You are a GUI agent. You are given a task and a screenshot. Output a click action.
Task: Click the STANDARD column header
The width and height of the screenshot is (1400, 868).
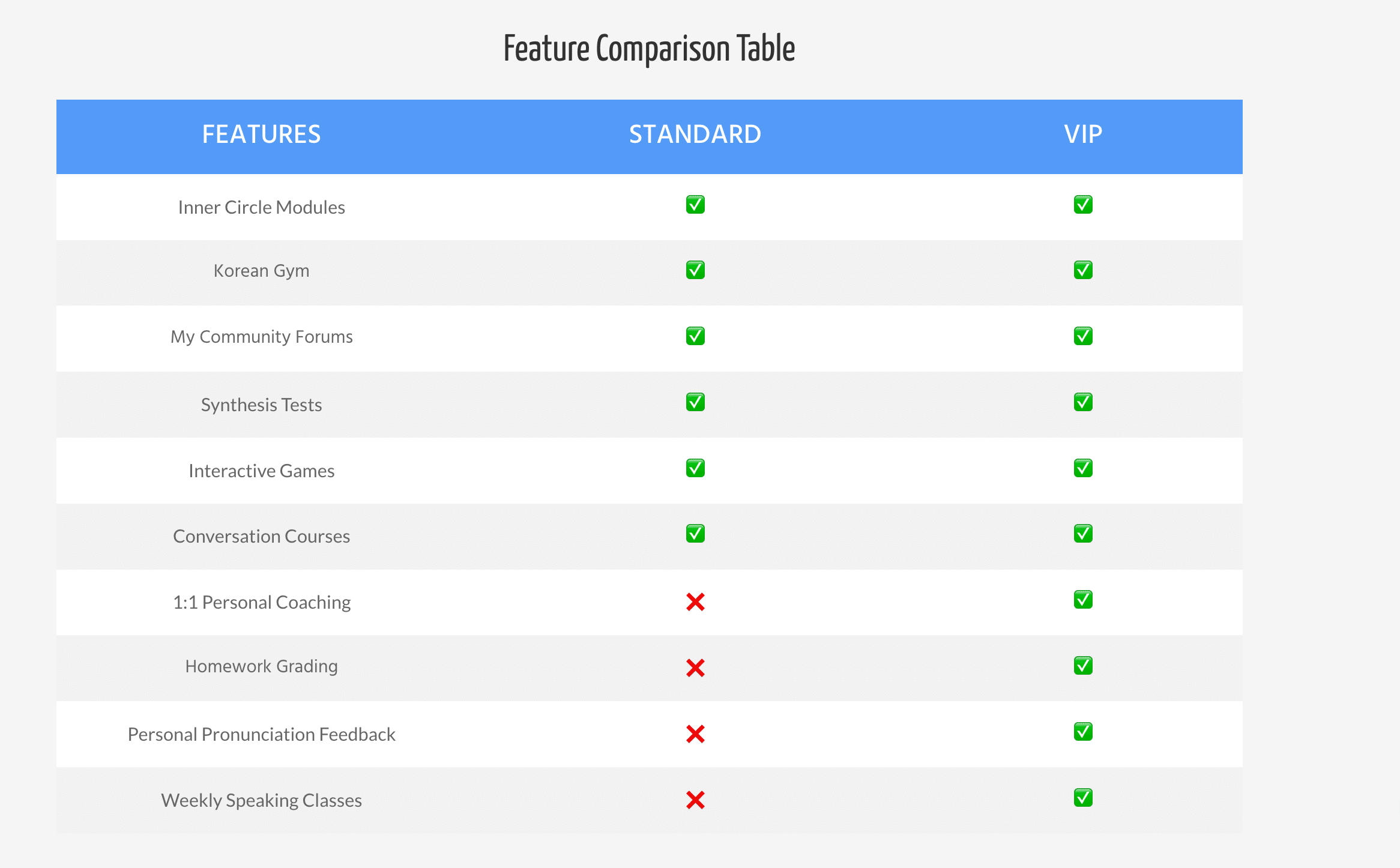(x=695, y=134)
